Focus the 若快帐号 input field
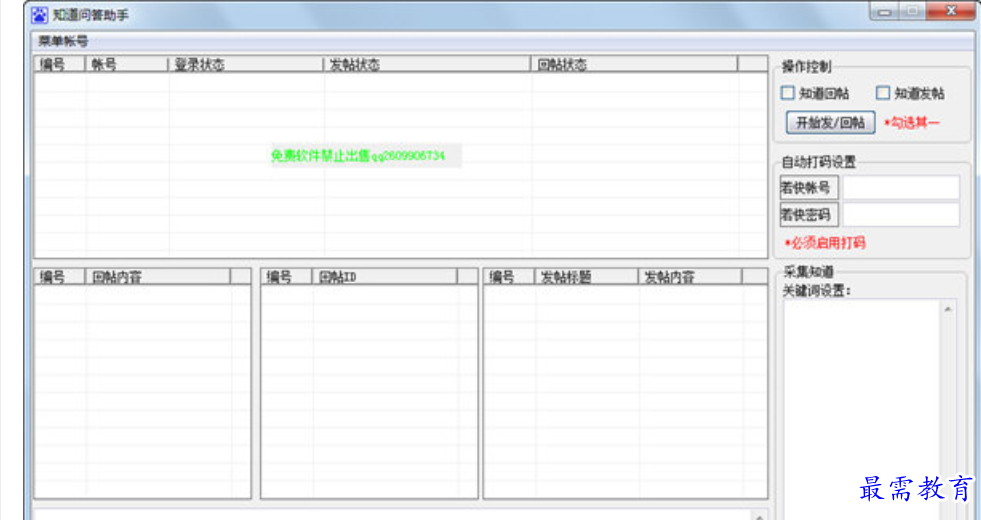The width and height of the screenshot is (981, 520). click(901, 187)
